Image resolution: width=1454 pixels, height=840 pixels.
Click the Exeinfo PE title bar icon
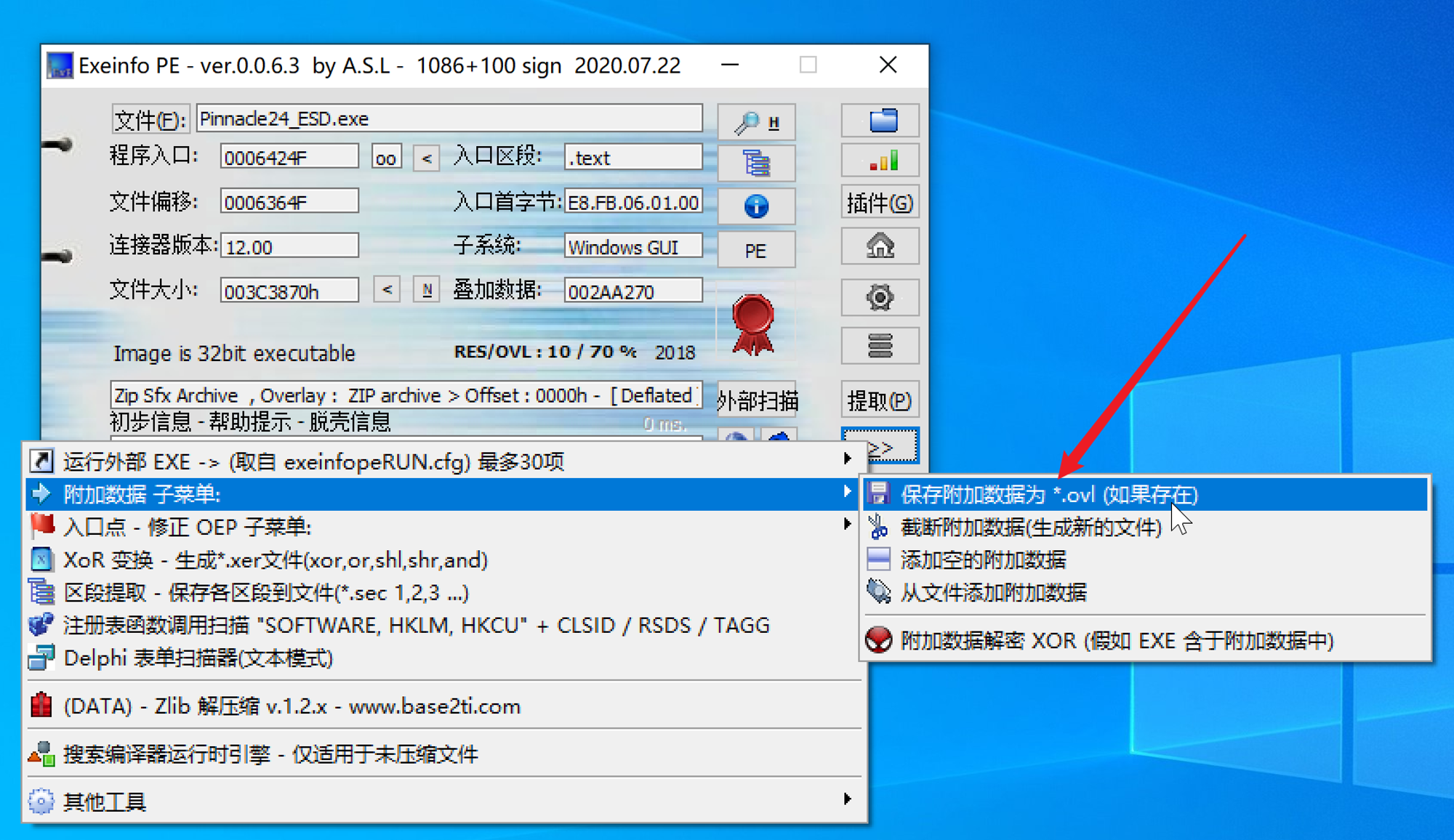[60, 65]
